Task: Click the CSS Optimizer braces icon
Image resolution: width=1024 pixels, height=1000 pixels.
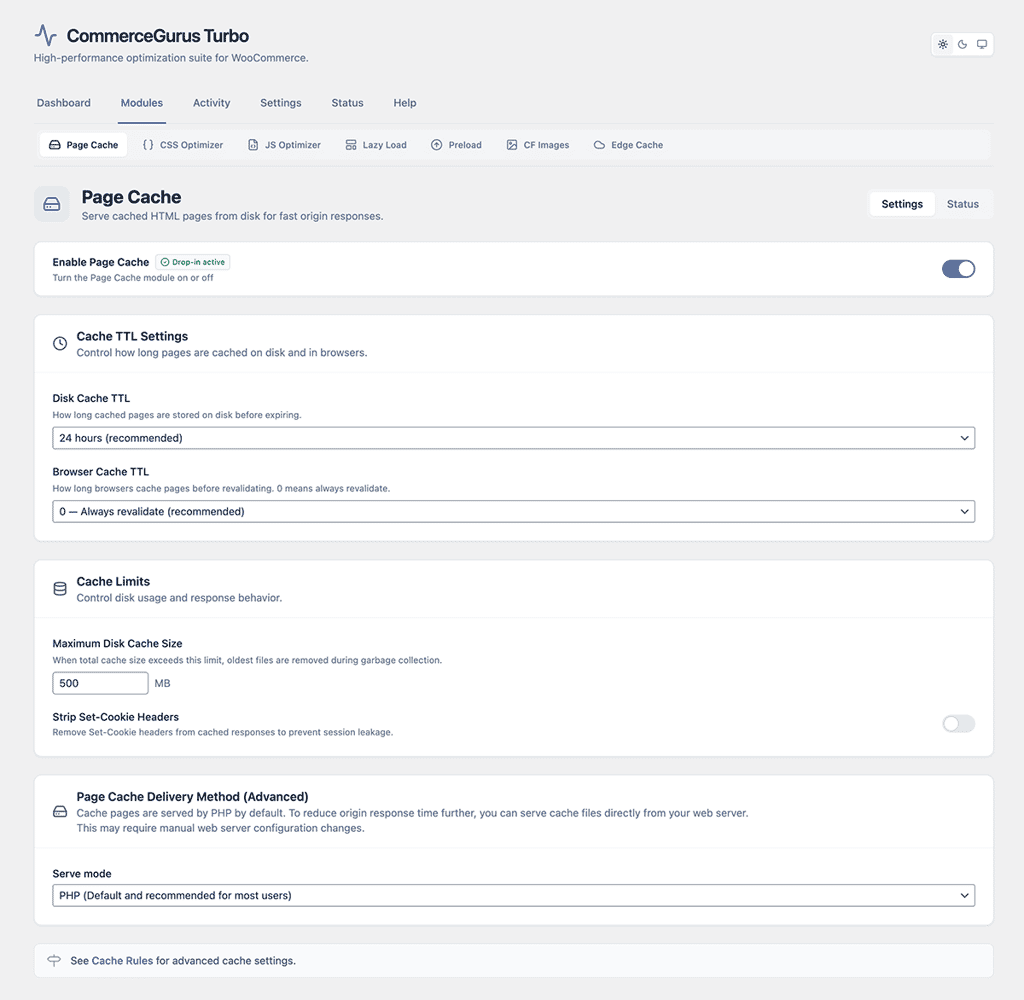Action: [x=148, y=145]
